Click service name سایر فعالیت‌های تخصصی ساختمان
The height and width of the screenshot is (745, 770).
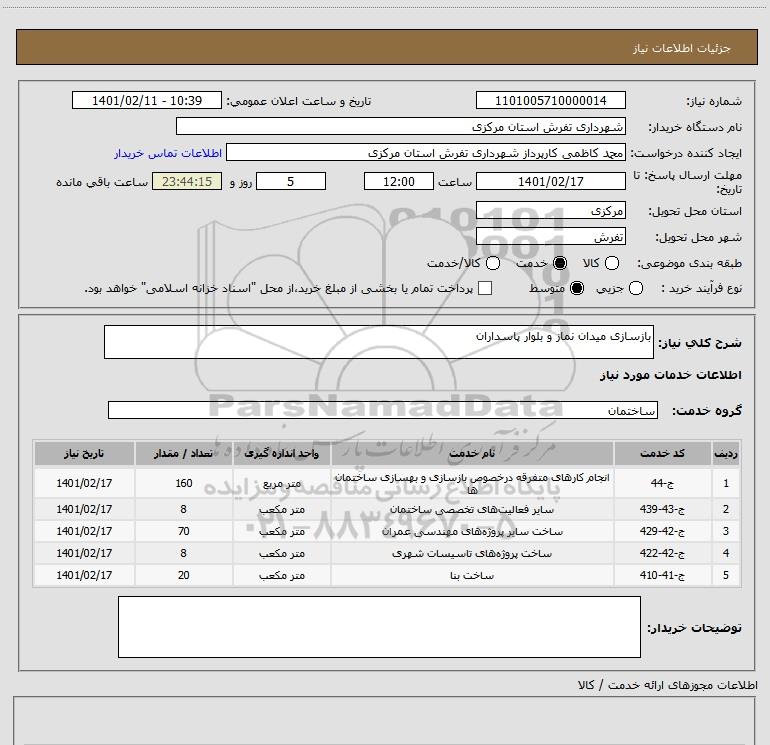472,510
